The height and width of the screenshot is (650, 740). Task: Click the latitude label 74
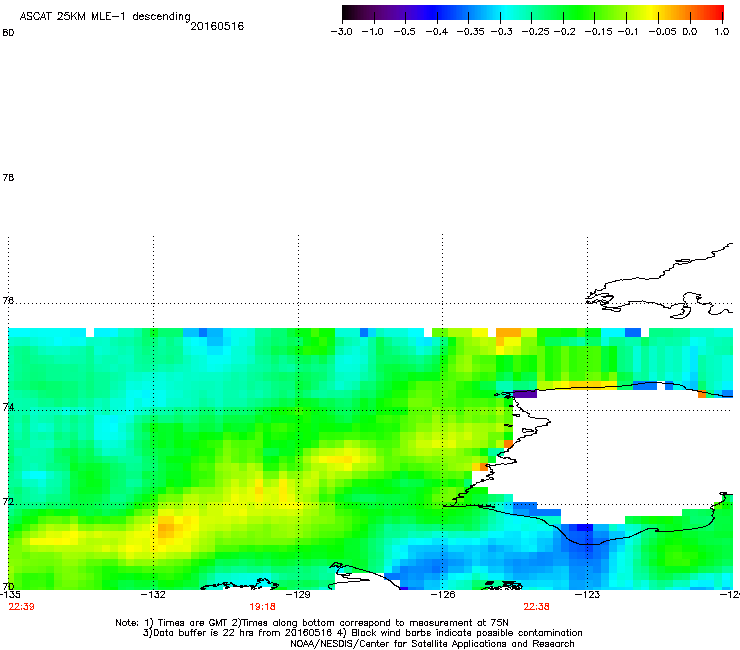[8, 407]
